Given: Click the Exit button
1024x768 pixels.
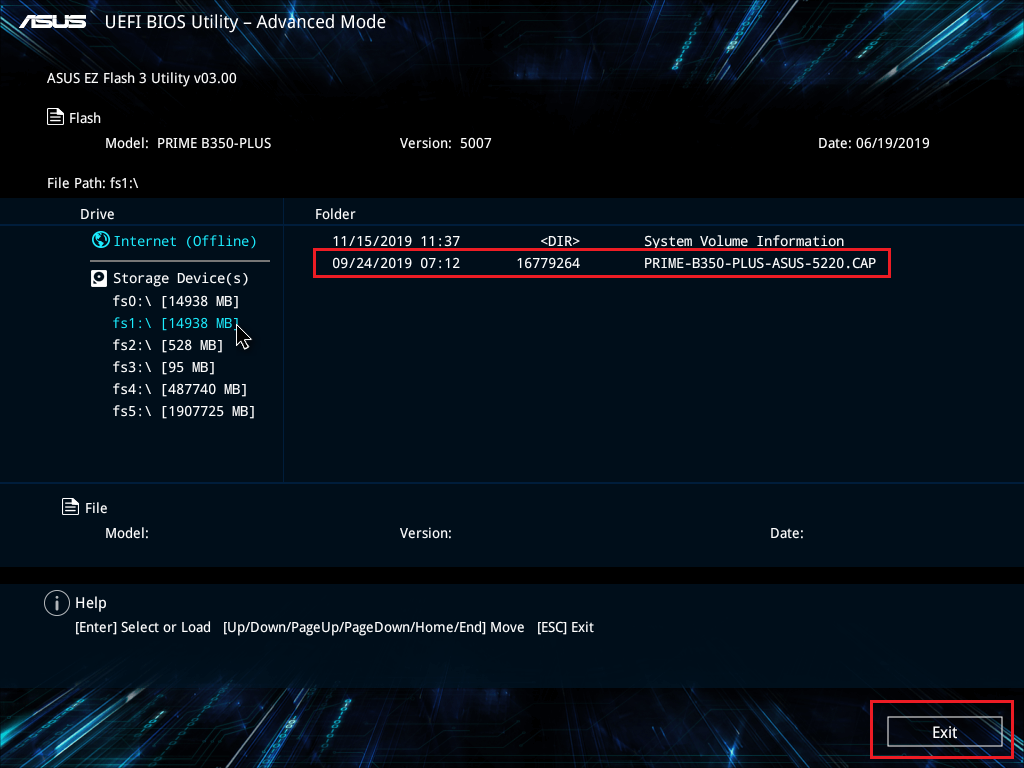Looking at the screenshot, I should [943, 731].
